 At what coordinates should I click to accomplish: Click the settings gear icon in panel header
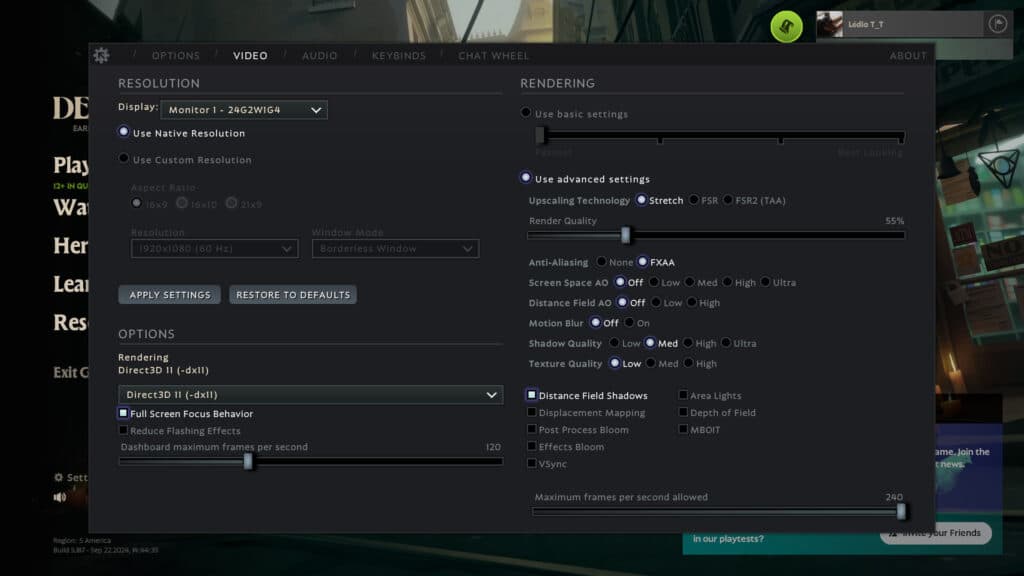[100, 55]
